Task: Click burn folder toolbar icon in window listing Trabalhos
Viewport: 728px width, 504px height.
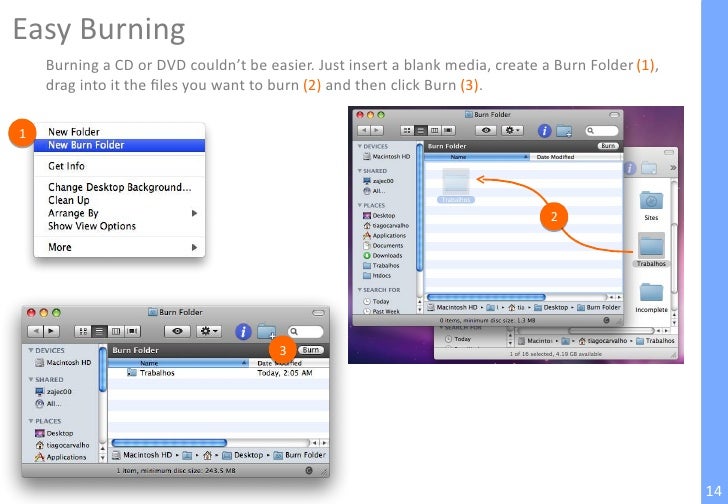Action: [267, 331]
